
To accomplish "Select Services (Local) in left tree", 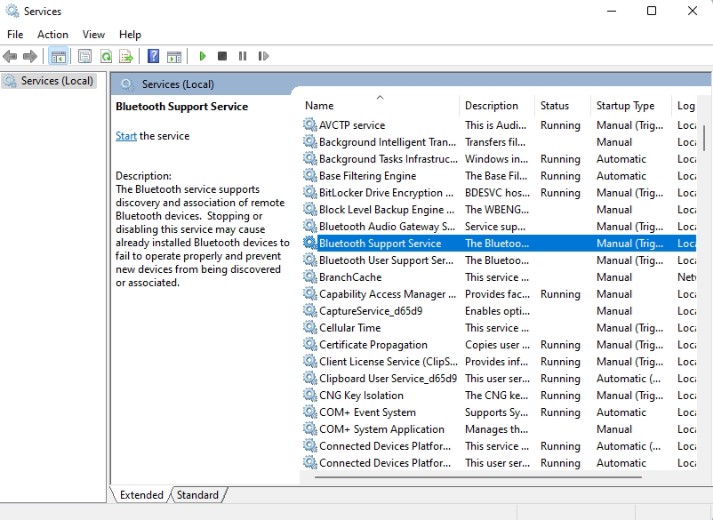I will pyautogui.click(x=56, y=81).
